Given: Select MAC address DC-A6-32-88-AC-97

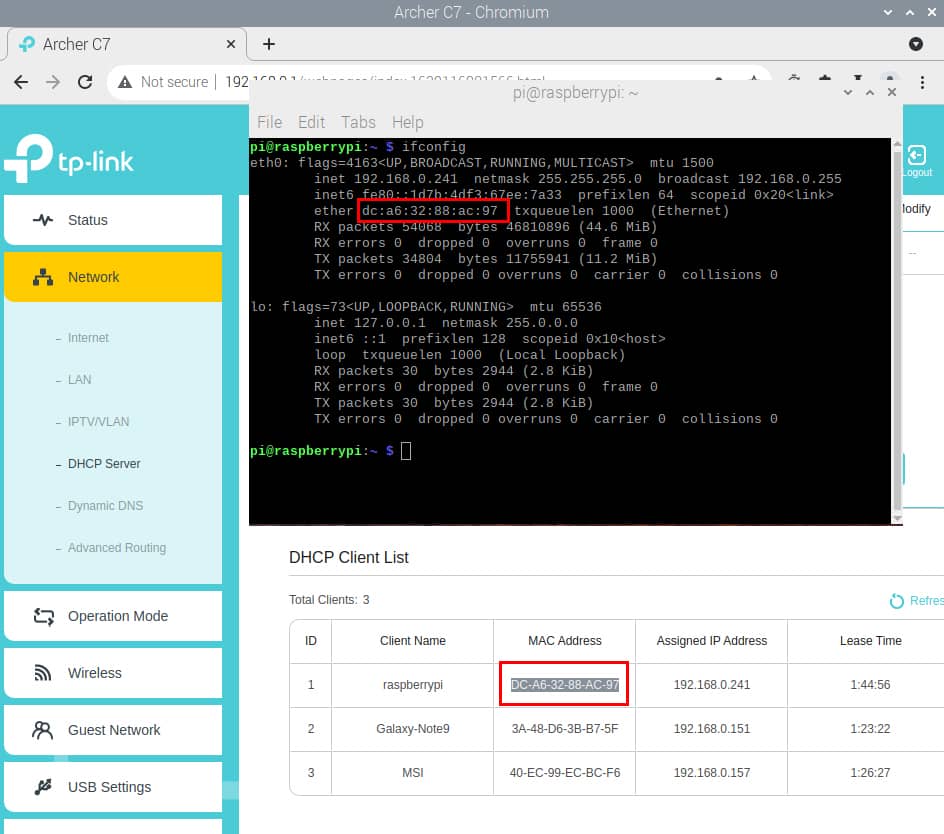Looking at the screenshot, I should point(564,685).
